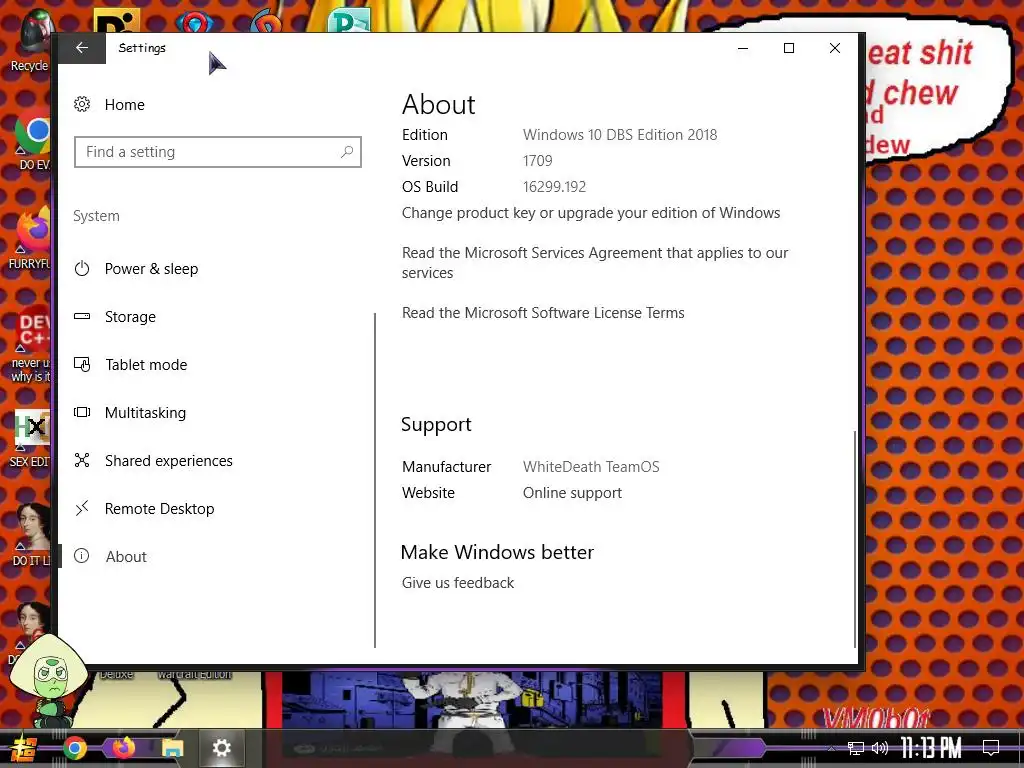Image resolution: width=1024 pixels, height=768 pixels.
Task: Click the network tray icon
Action: [x=856, y=748]
